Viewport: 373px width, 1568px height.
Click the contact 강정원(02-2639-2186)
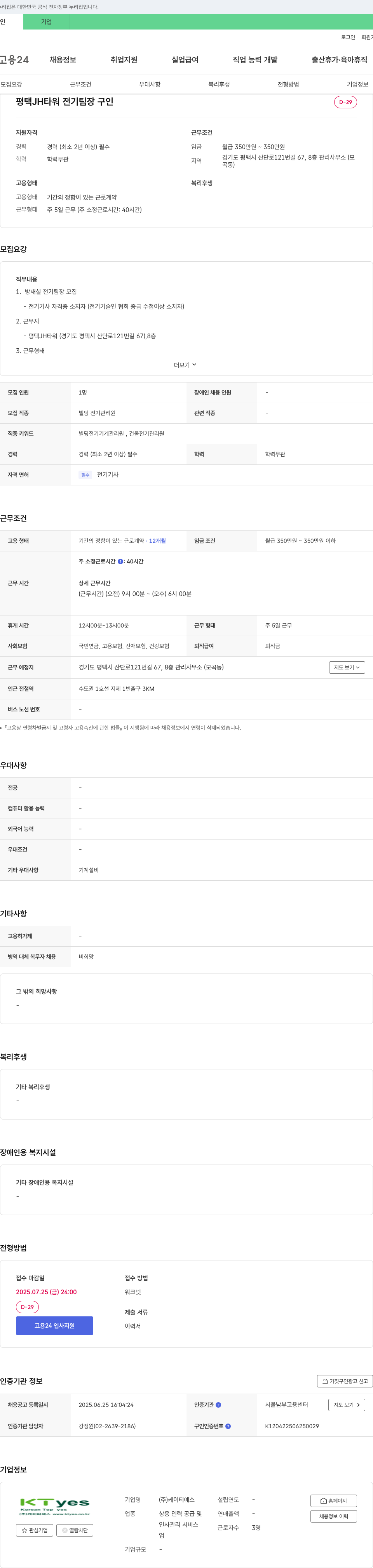coord(107,1426)
